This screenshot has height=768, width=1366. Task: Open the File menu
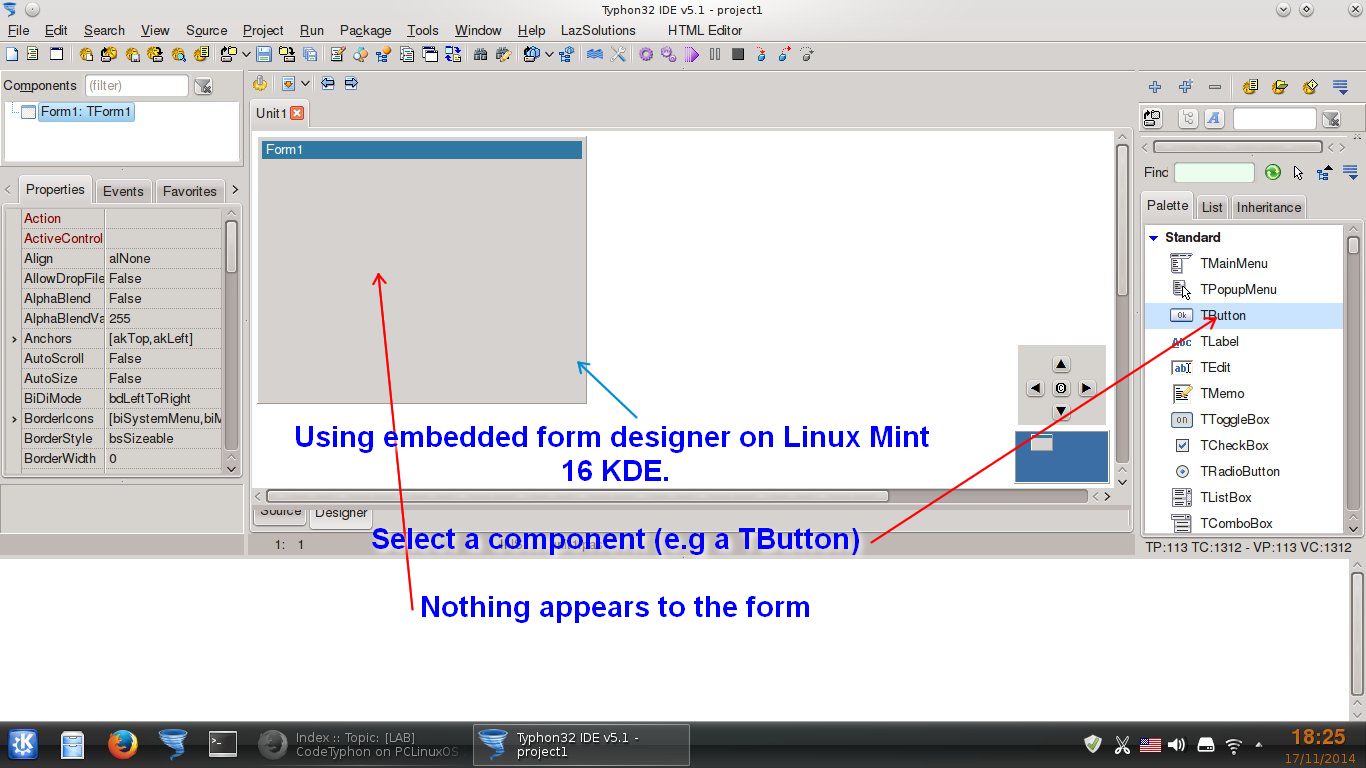[18, 30]
